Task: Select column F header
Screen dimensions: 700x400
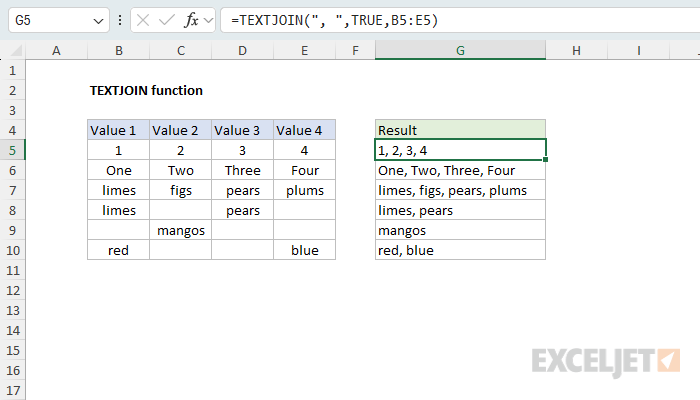Action: (x=355, y=50)
